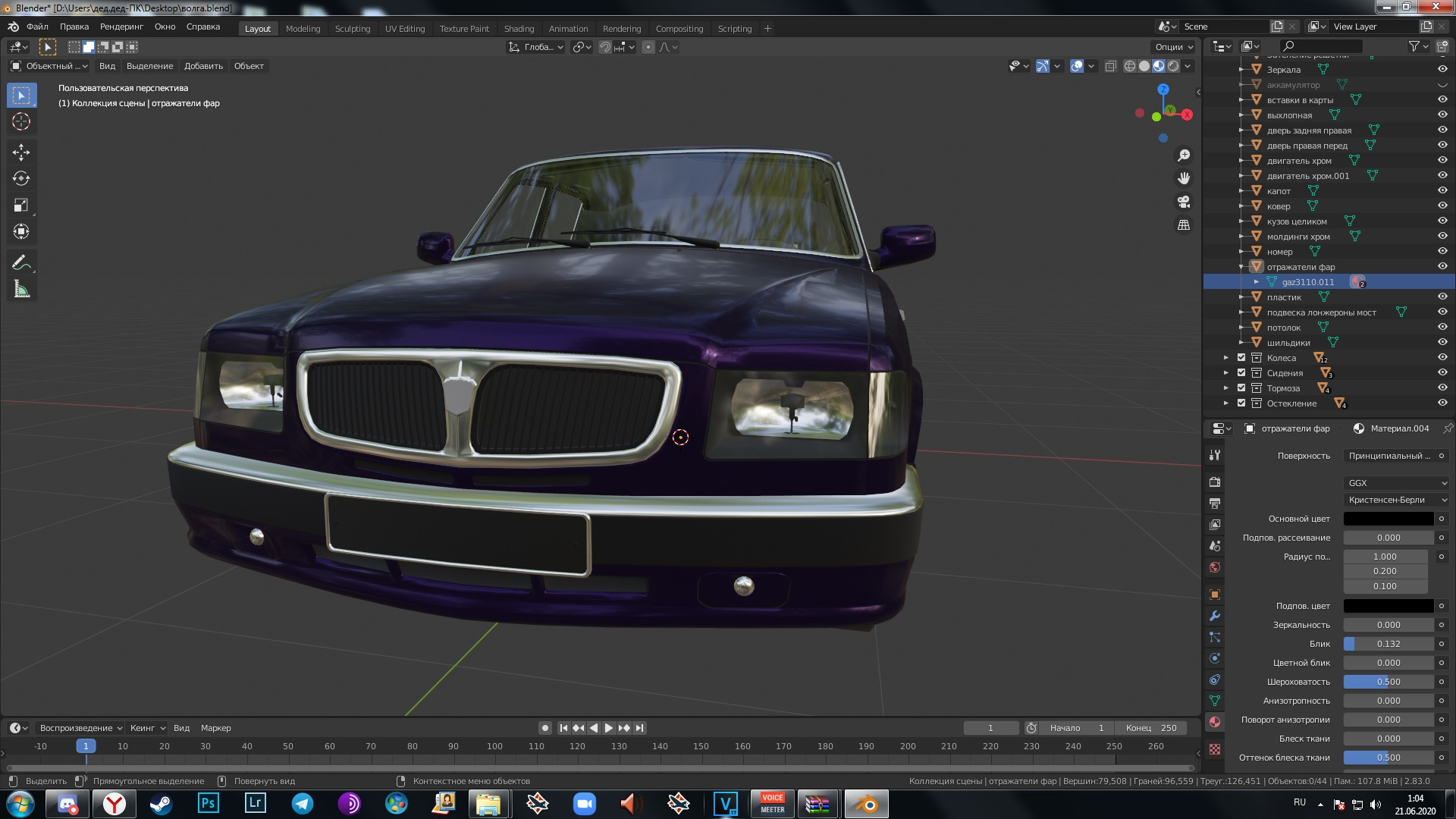Open Active Tool settings tab icon
Screen dimensions: 1456x819
click(x=1215, y=455)
